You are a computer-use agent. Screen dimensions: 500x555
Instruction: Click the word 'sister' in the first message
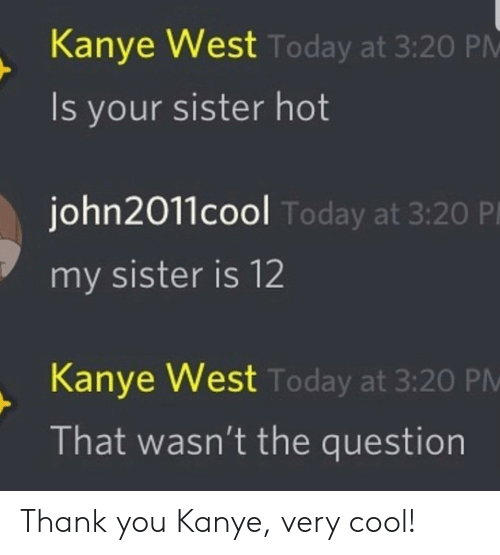click(218, 107)
